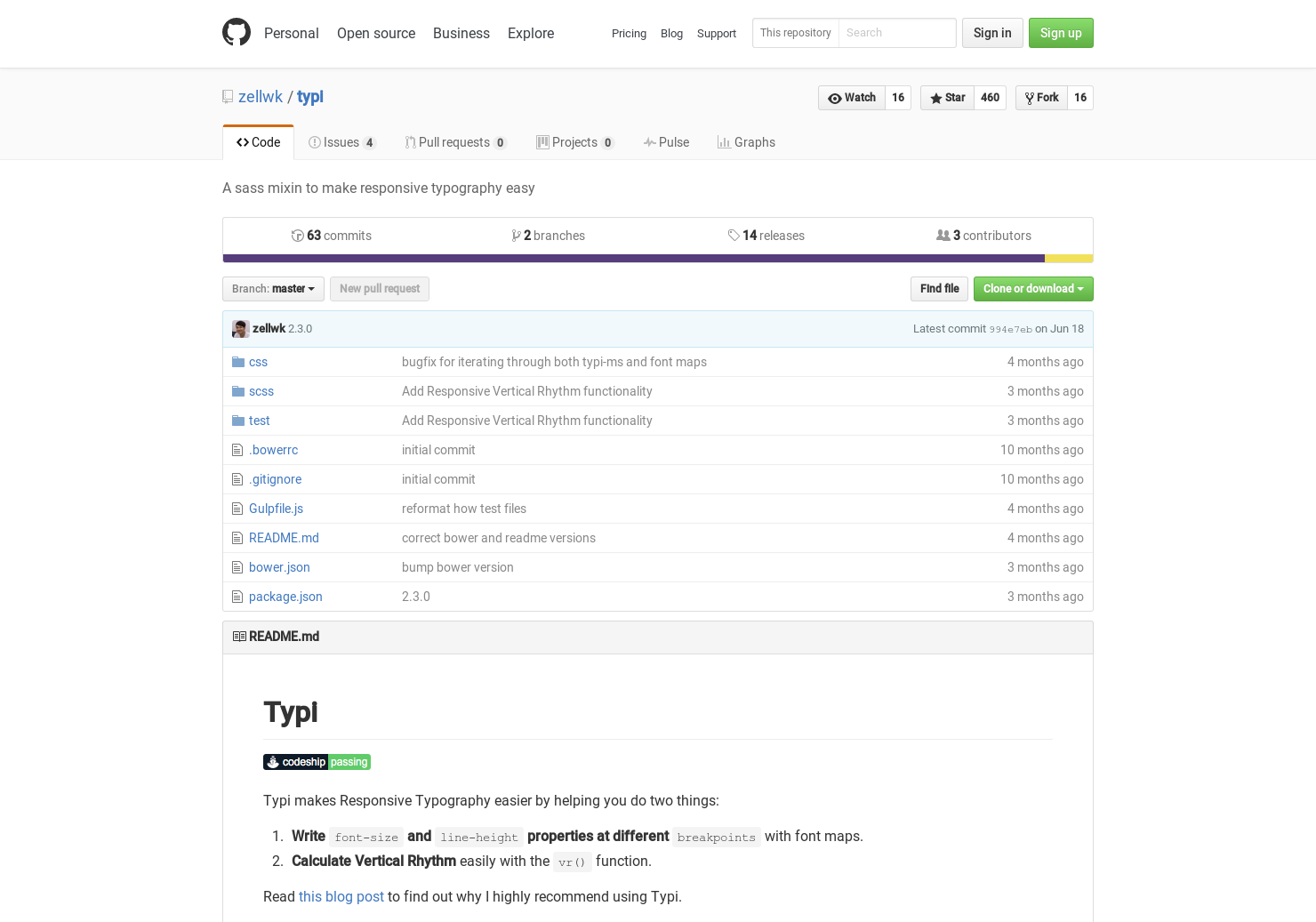Screen dimensions: 1316x922
Task: View the 63 commits list
Action: point(332,236)
